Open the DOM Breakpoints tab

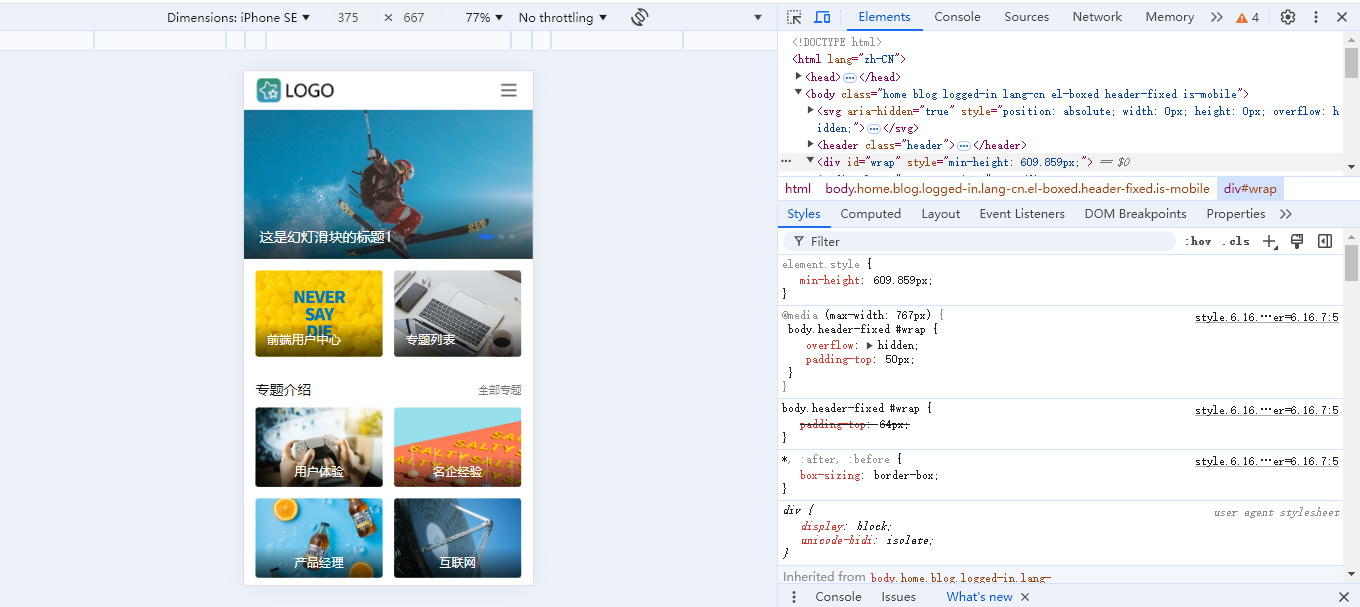pos(1135,214)
